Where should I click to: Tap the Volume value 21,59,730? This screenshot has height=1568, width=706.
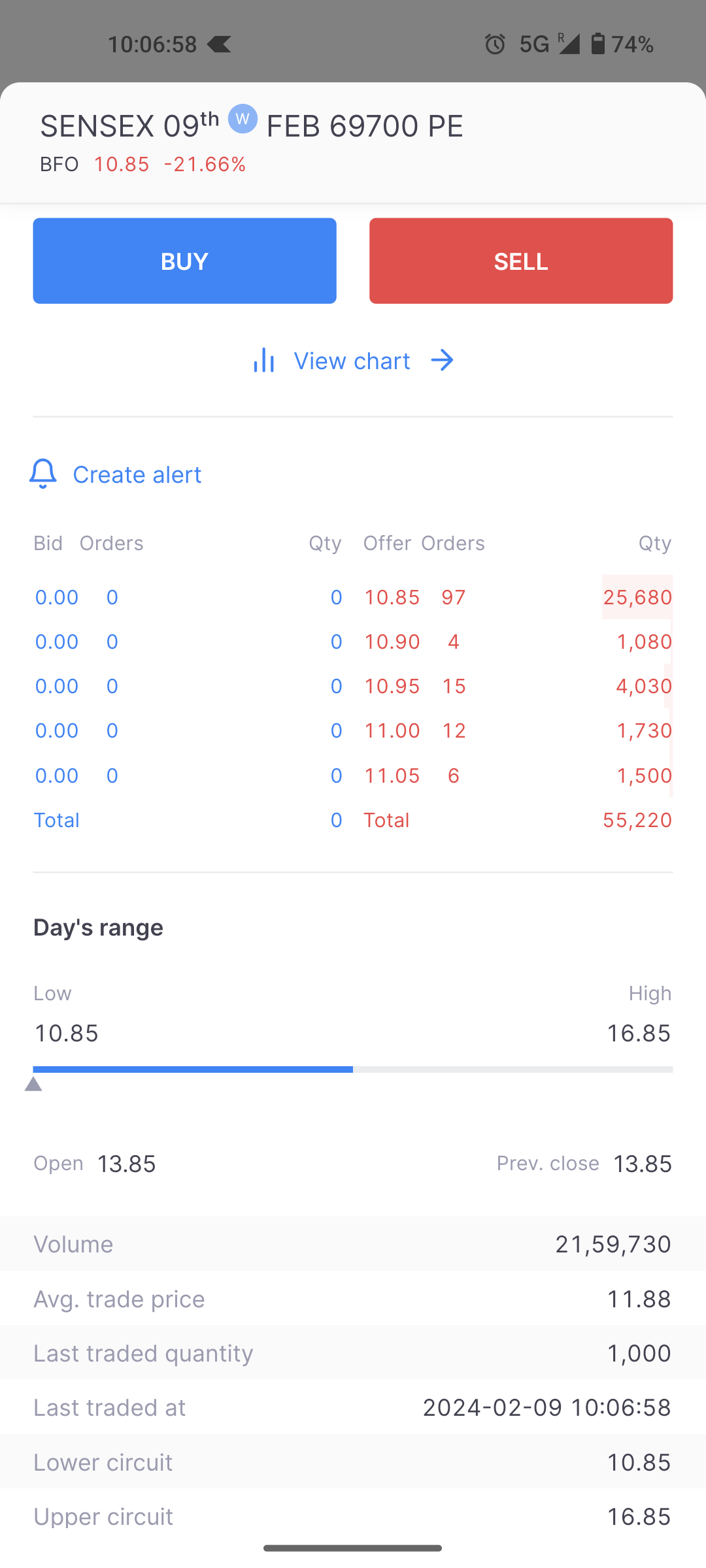tap(613, 1244)
